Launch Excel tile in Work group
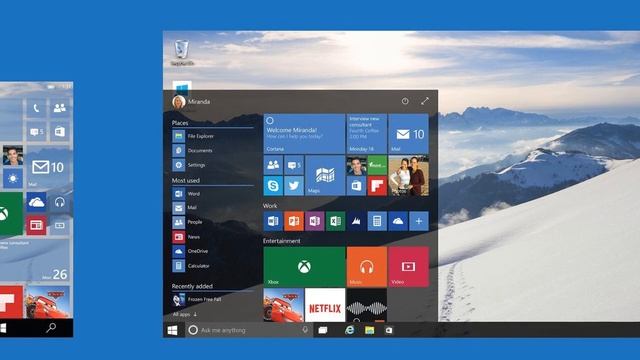The height and width of the screenshot is (360, 640). (336, 221)
